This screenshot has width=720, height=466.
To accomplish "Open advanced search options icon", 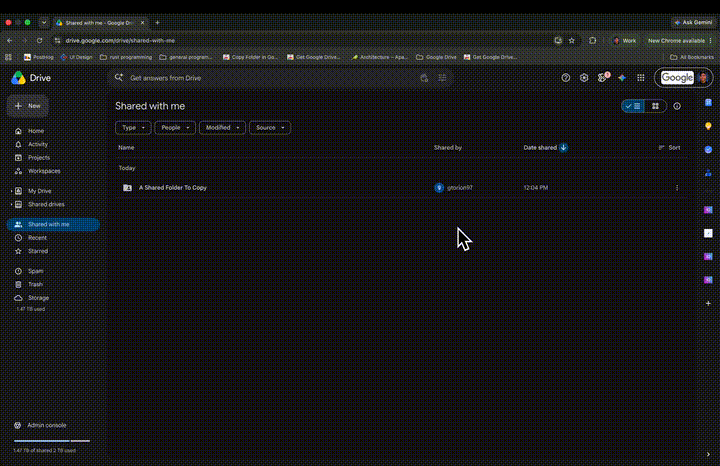I will pos(442,78).
